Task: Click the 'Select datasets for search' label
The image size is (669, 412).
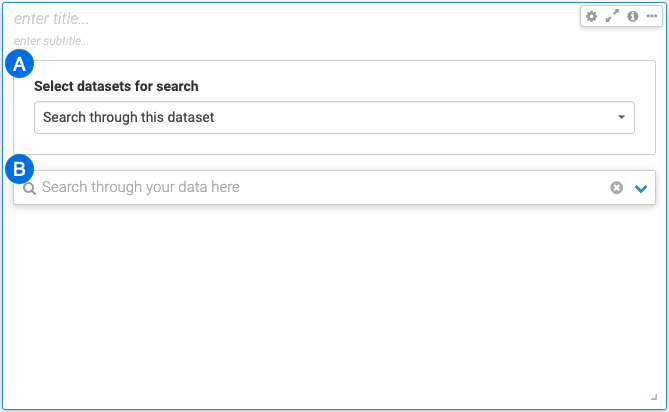Action: tap(116, 86)
